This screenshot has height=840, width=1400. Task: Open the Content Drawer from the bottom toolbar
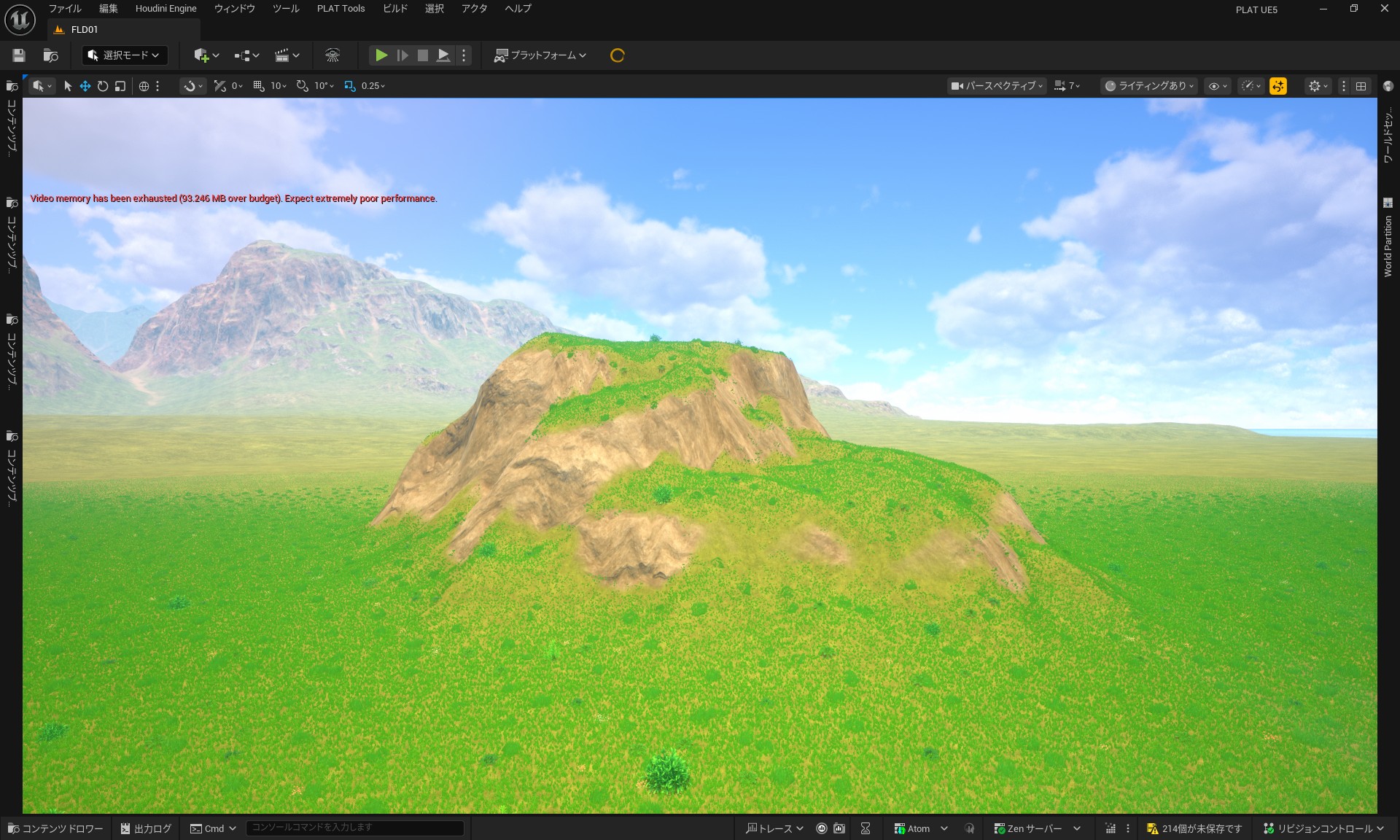point(57,828)
